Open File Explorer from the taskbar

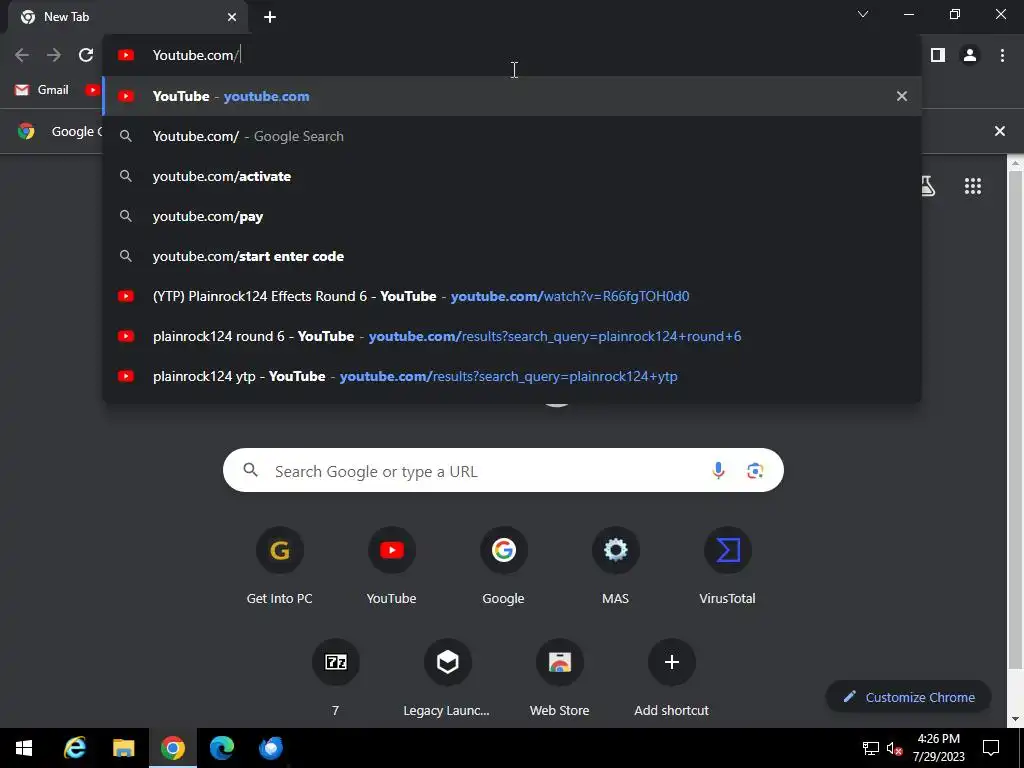coord(123,748)
